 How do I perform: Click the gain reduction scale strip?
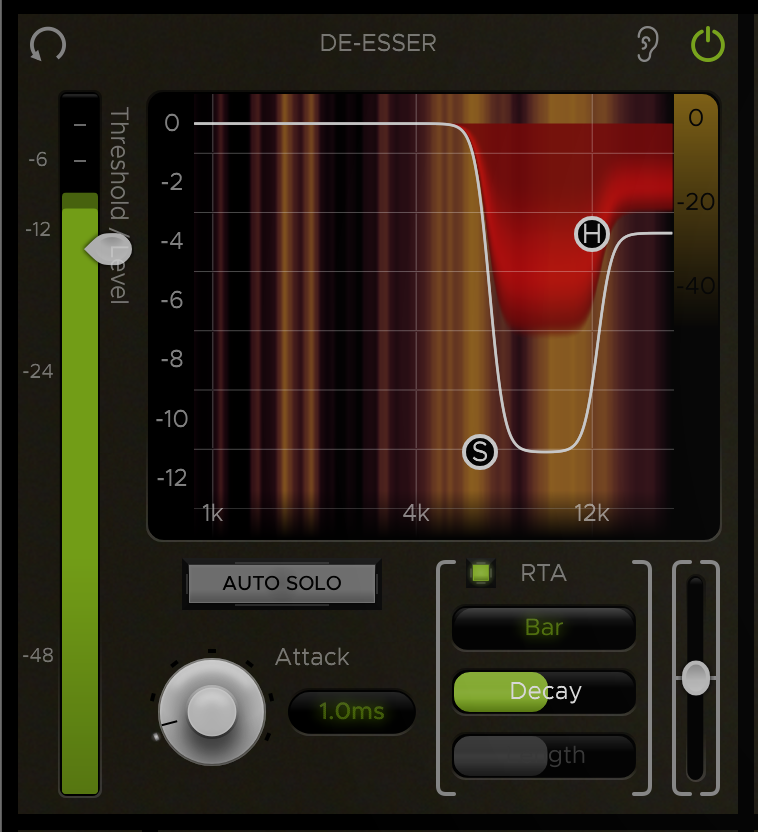pyautogui.click(x=696, y=210)
